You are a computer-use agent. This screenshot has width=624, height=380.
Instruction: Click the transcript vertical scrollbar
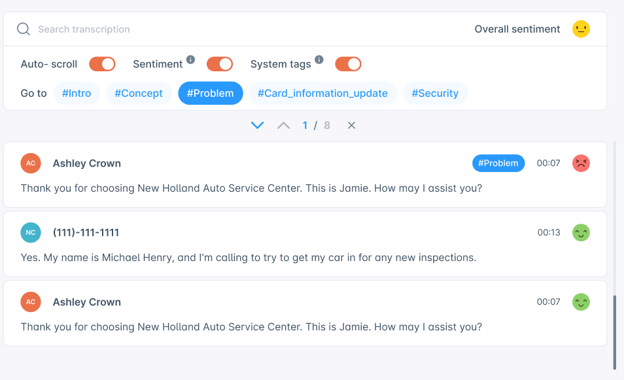coord(615,332)
